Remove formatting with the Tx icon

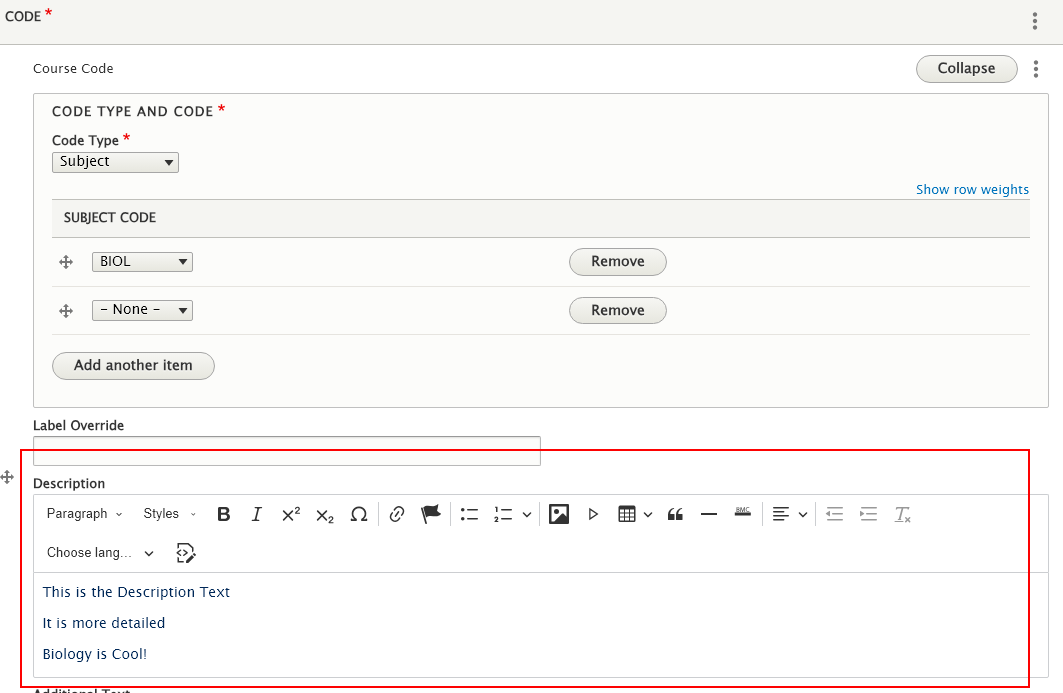(902, 513)
